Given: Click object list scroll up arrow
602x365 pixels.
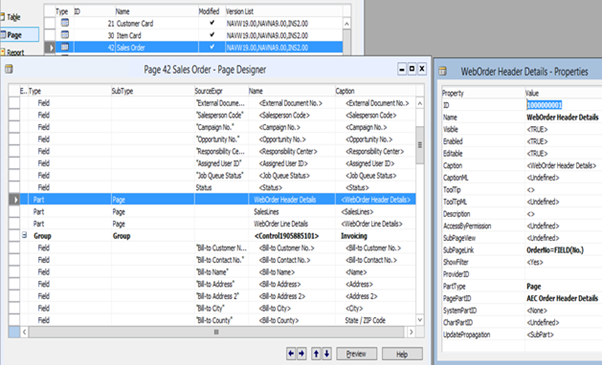Looking at the screenshot, I should point(347,23).
